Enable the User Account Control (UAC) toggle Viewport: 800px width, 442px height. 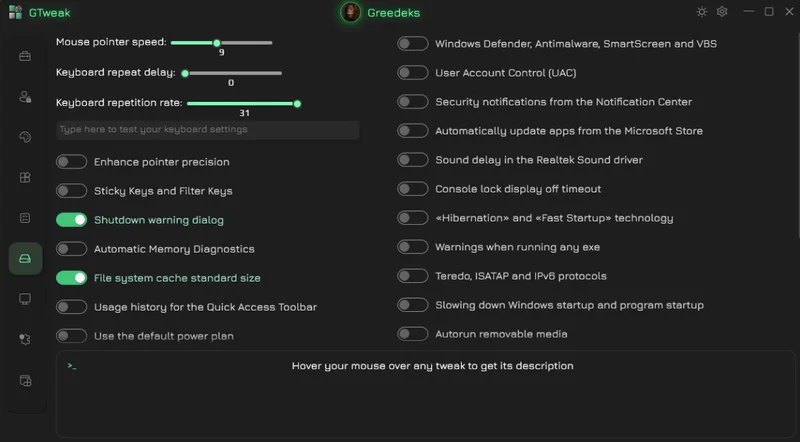413,73
